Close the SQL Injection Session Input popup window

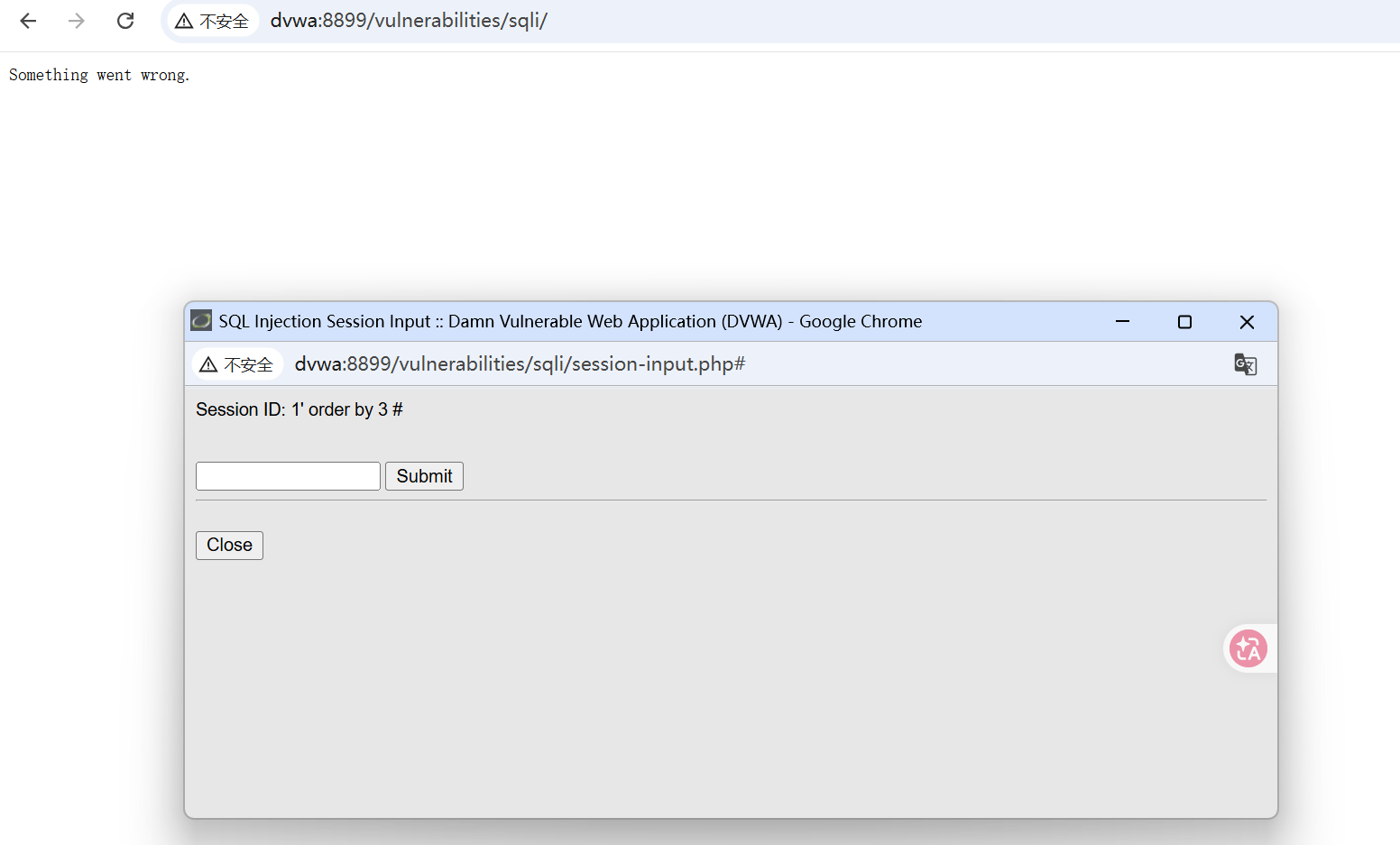click(x=1247, y=322)
